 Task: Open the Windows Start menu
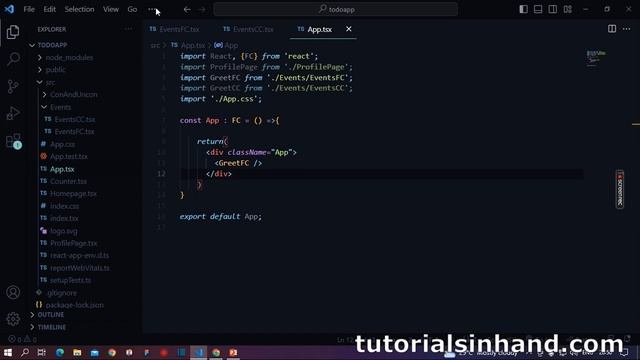[x=7, y=352]
